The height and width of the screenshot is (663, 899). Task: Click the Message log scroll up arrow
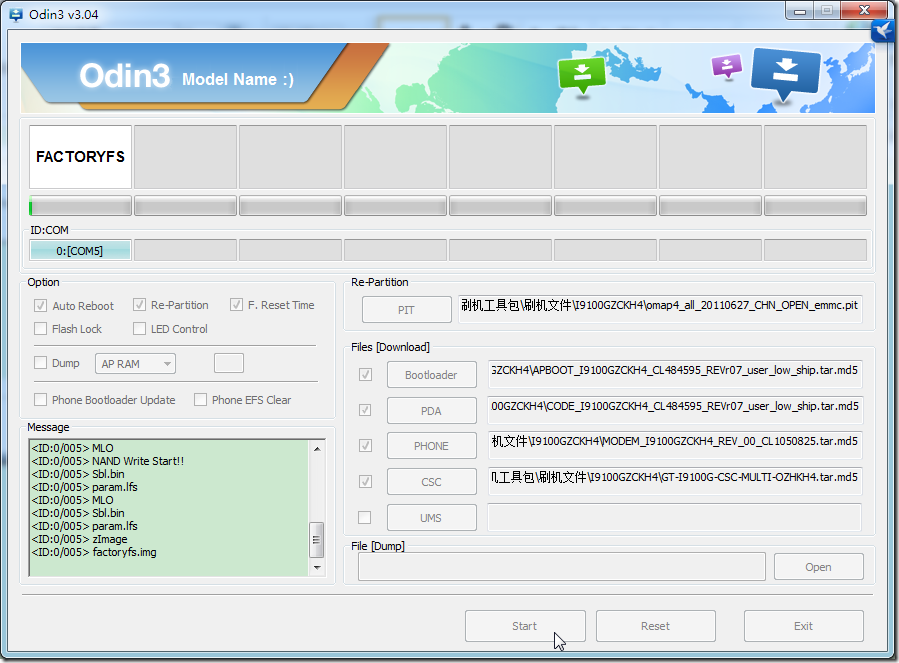tap(317, 448)
